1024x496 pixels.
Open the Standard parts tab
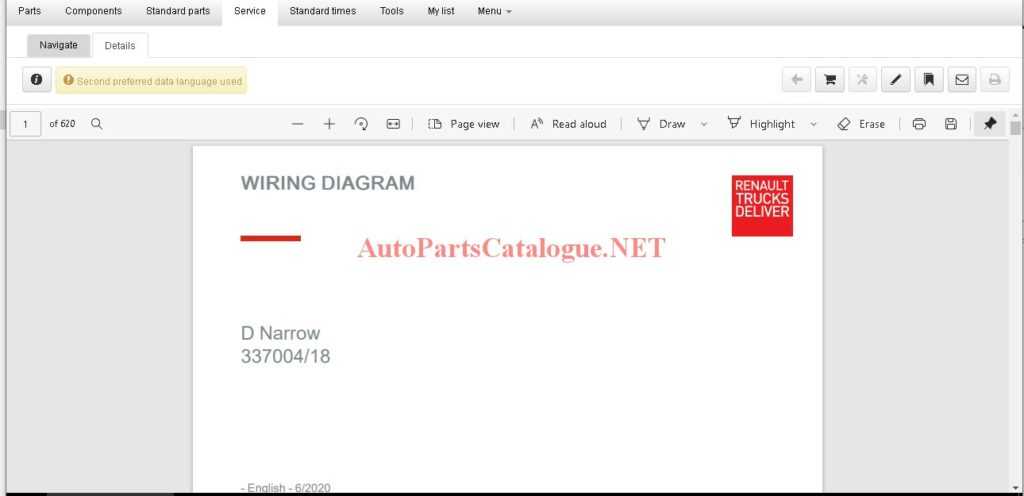click(178, 11)
